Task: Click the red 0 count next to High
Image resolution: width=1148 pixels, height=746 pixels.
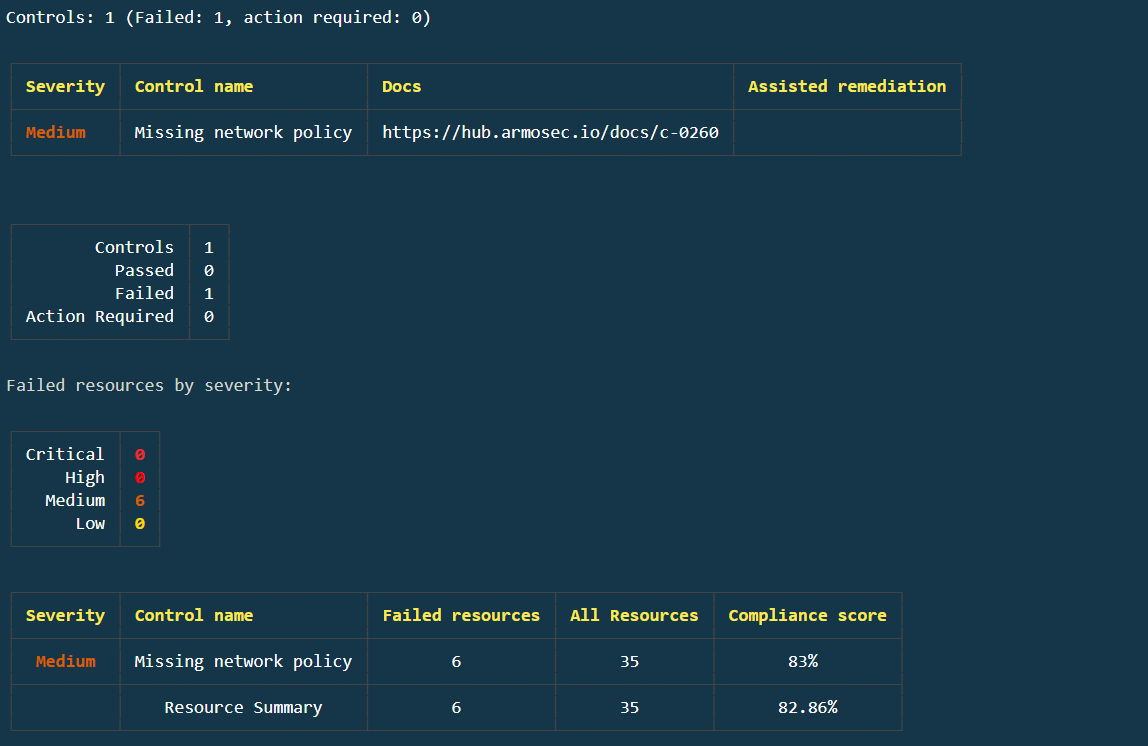Action: [140, 477]
